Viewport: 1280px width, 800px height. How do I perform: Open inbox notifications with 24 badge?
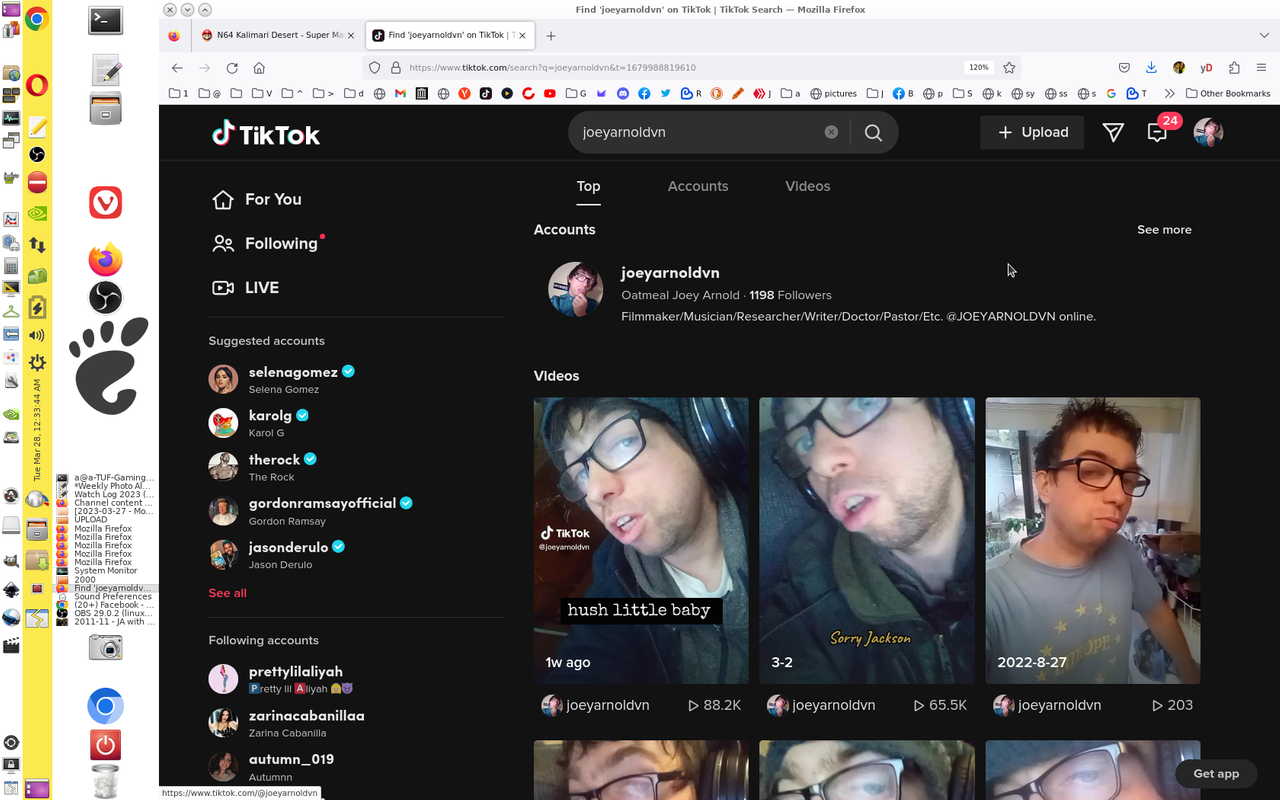pos(1158,132)
